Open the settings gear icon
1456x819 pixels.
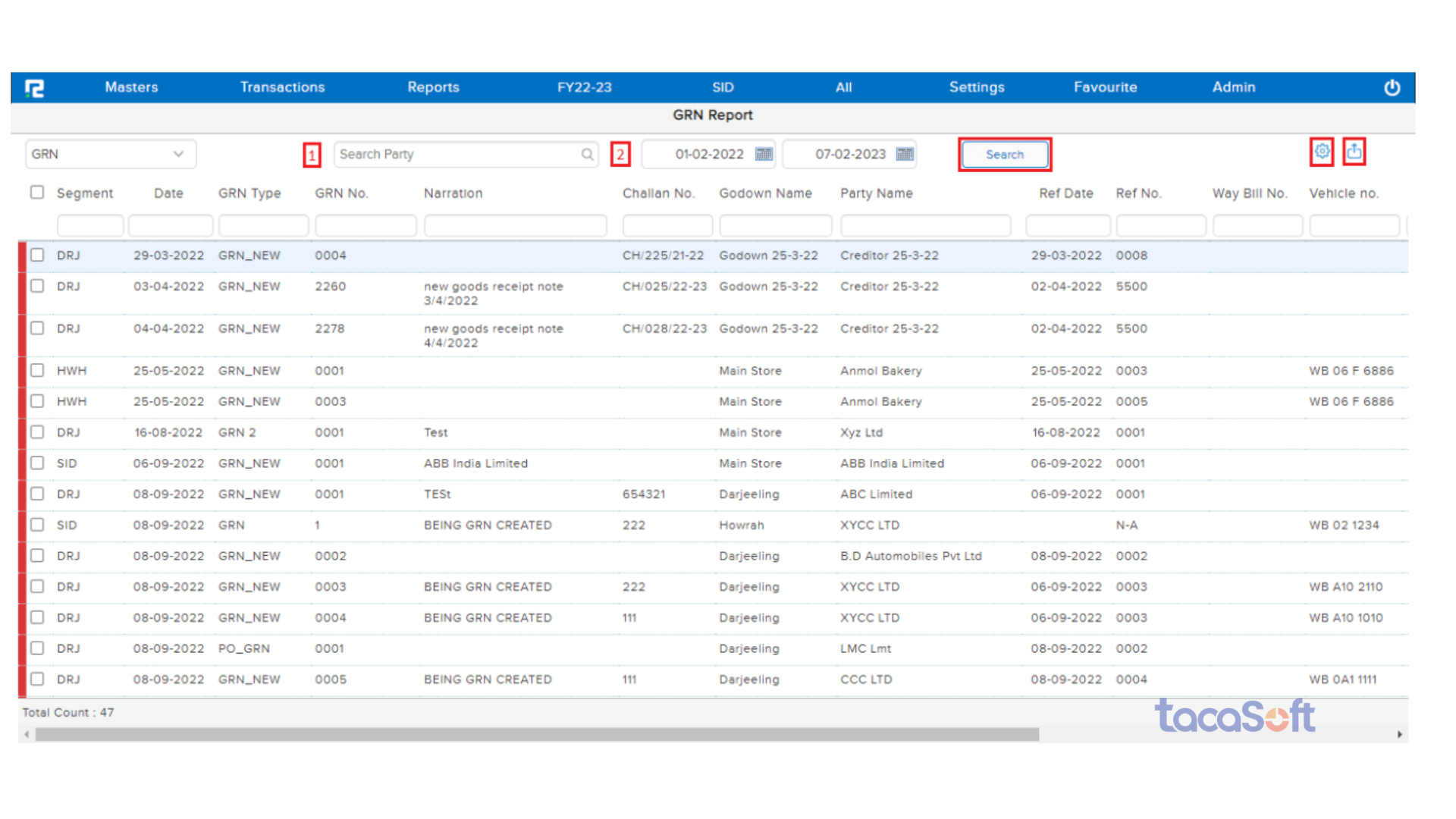[x=1322, y=151]
